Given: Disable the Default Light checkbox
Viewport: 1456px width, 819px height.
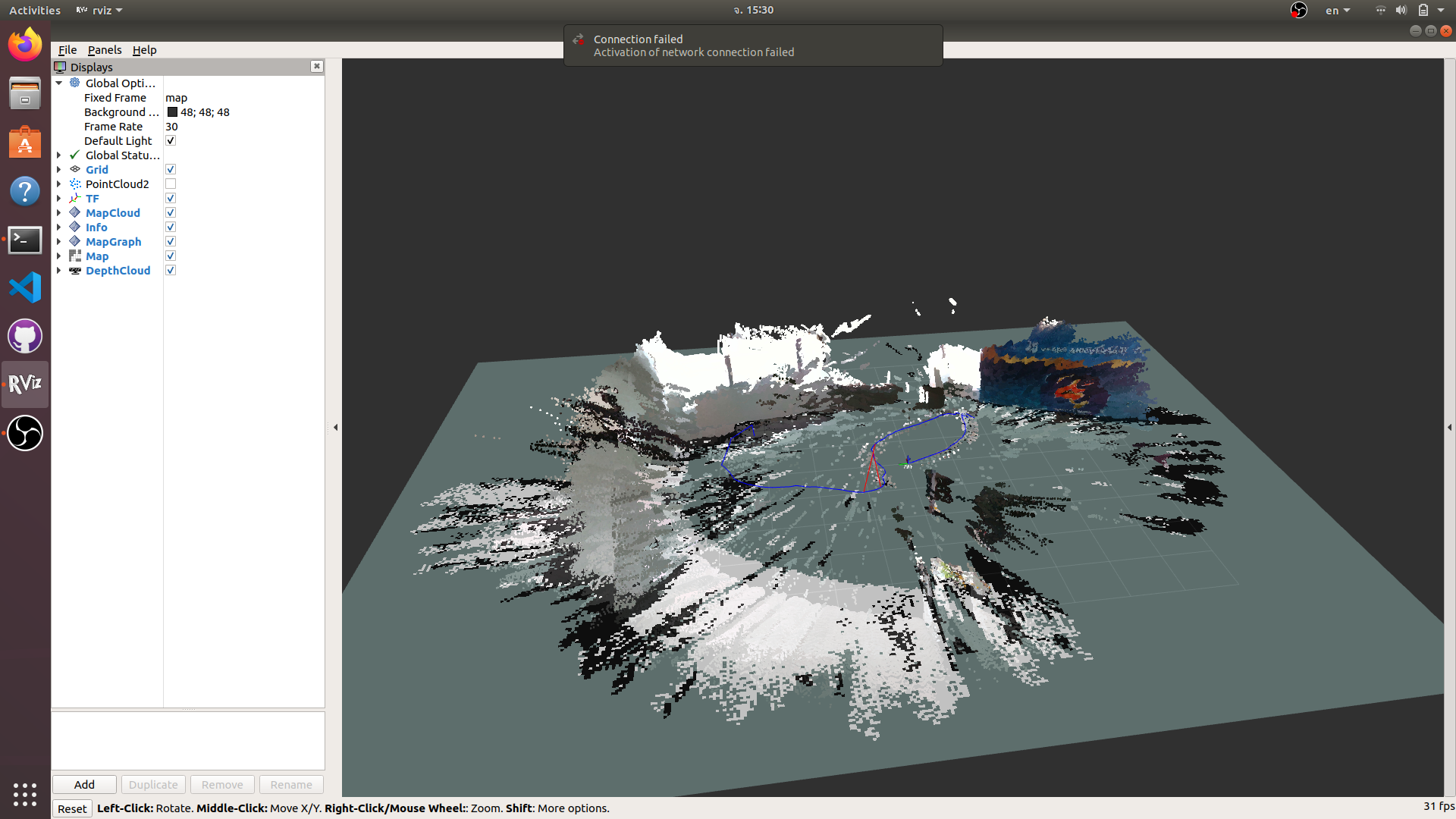Looking at the screenshot, I should point(171,141).
